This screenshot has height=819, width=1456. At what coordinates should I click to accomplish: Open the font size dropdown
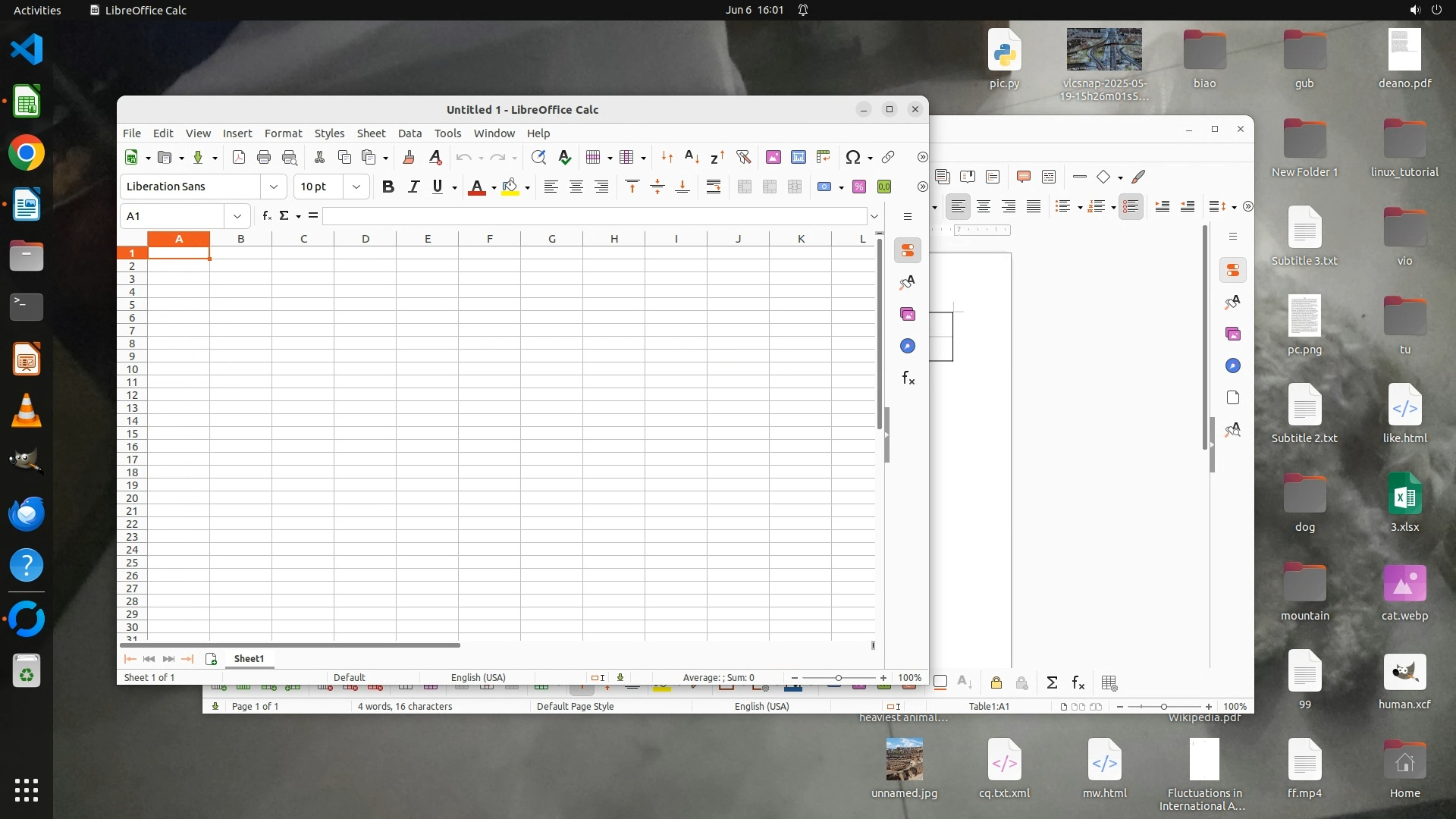(356, 187)
